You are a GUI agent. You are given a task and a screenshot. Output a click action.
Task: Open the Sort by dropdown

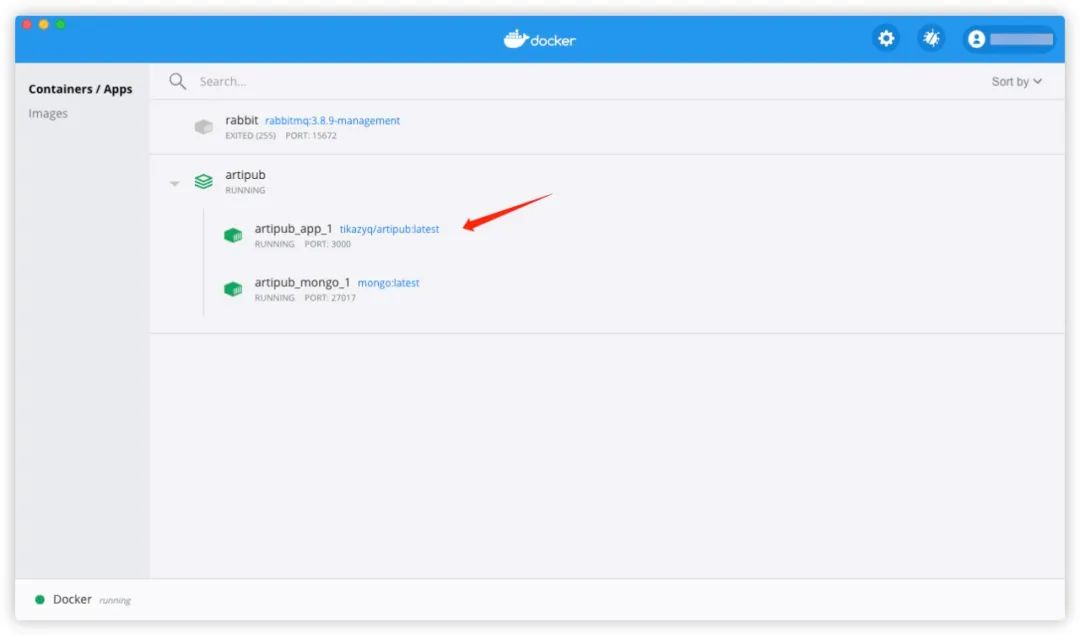1016,81
